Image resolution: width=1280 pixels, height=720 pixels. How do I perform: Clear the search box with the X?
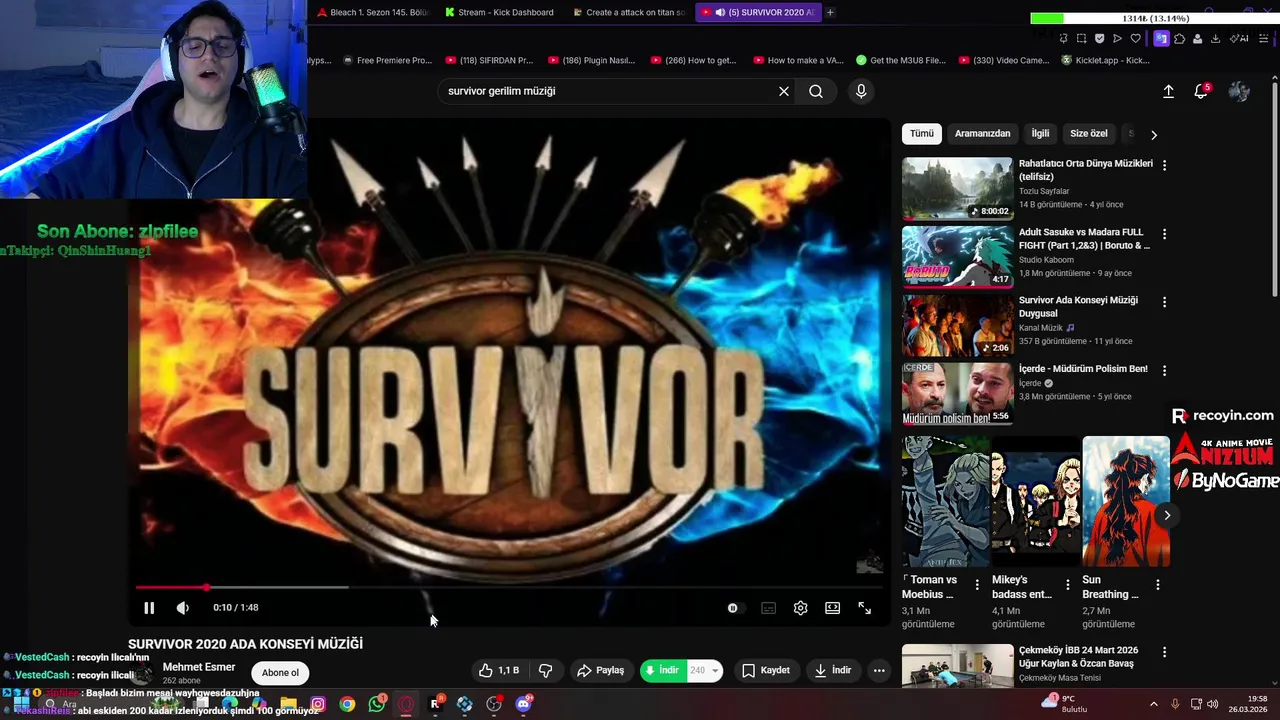coord(784,91)
